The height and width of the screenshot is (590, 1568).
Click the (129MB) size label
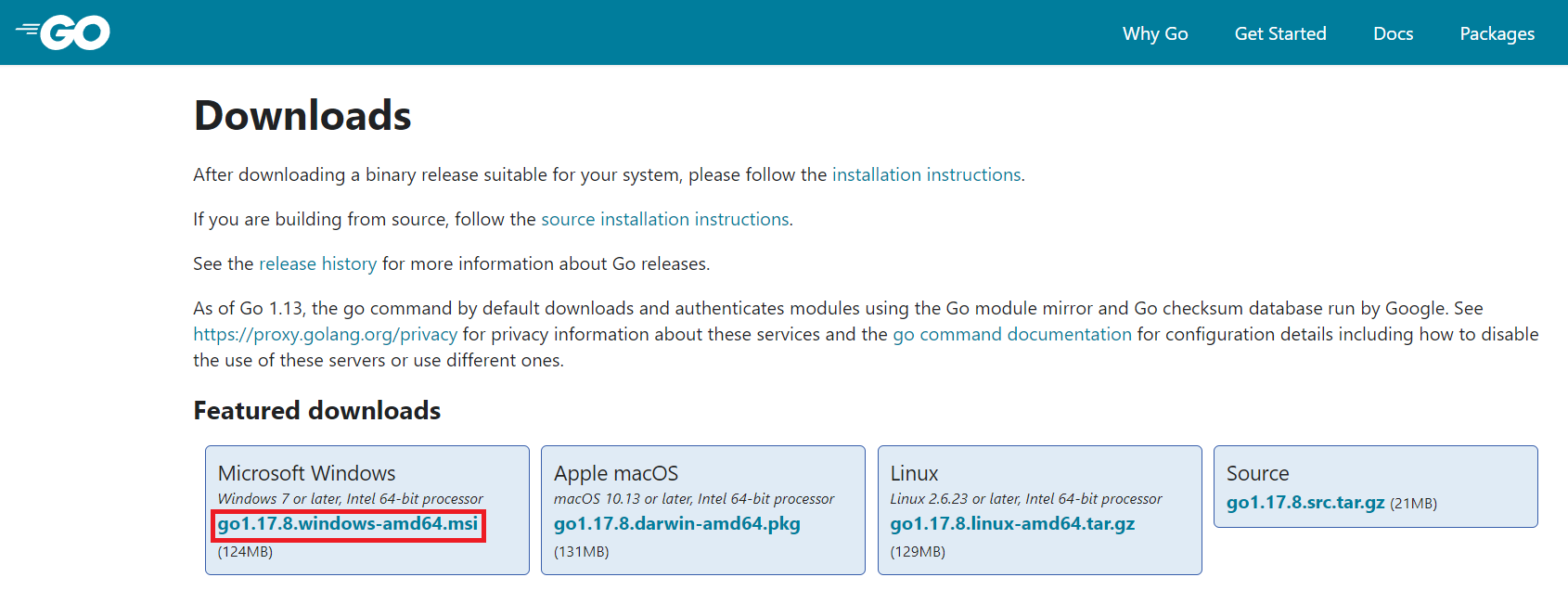point(918,552)
